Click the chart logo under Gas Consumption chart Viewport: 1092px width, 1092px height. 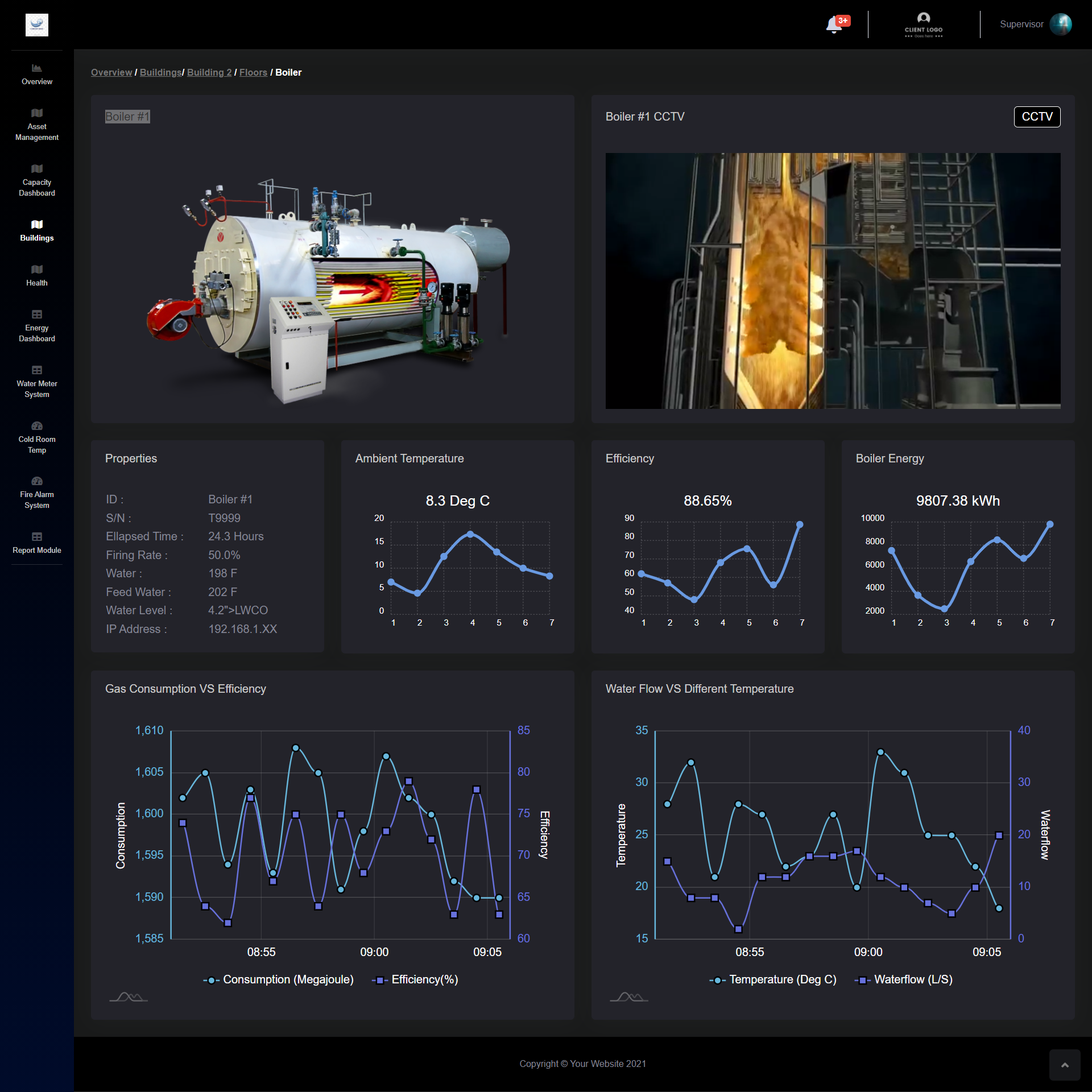pos(129,996)
